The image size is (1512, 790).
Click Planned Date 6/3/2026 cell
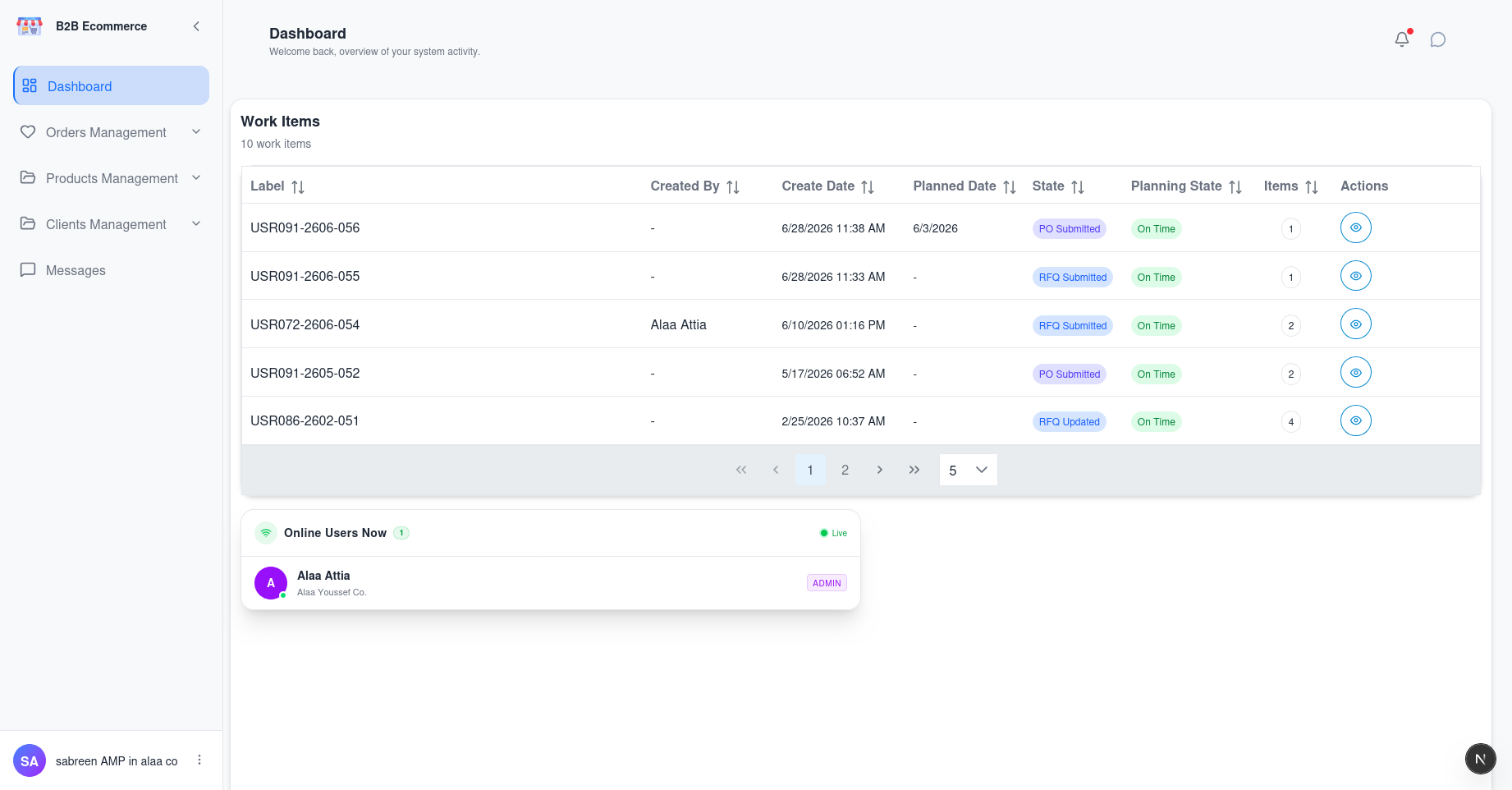pos(936,228)
